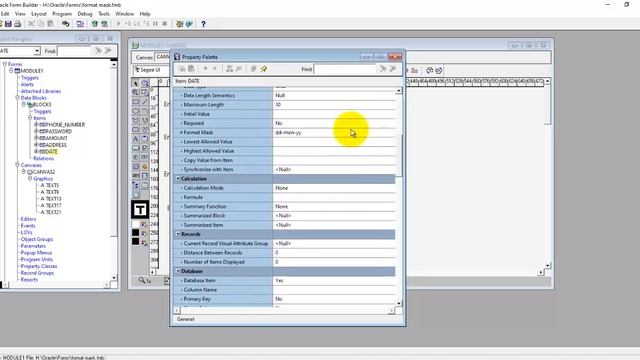The image size is (640, 360).
Task: Click the Maximum Length property value
Action: click(x=334, y=105)
